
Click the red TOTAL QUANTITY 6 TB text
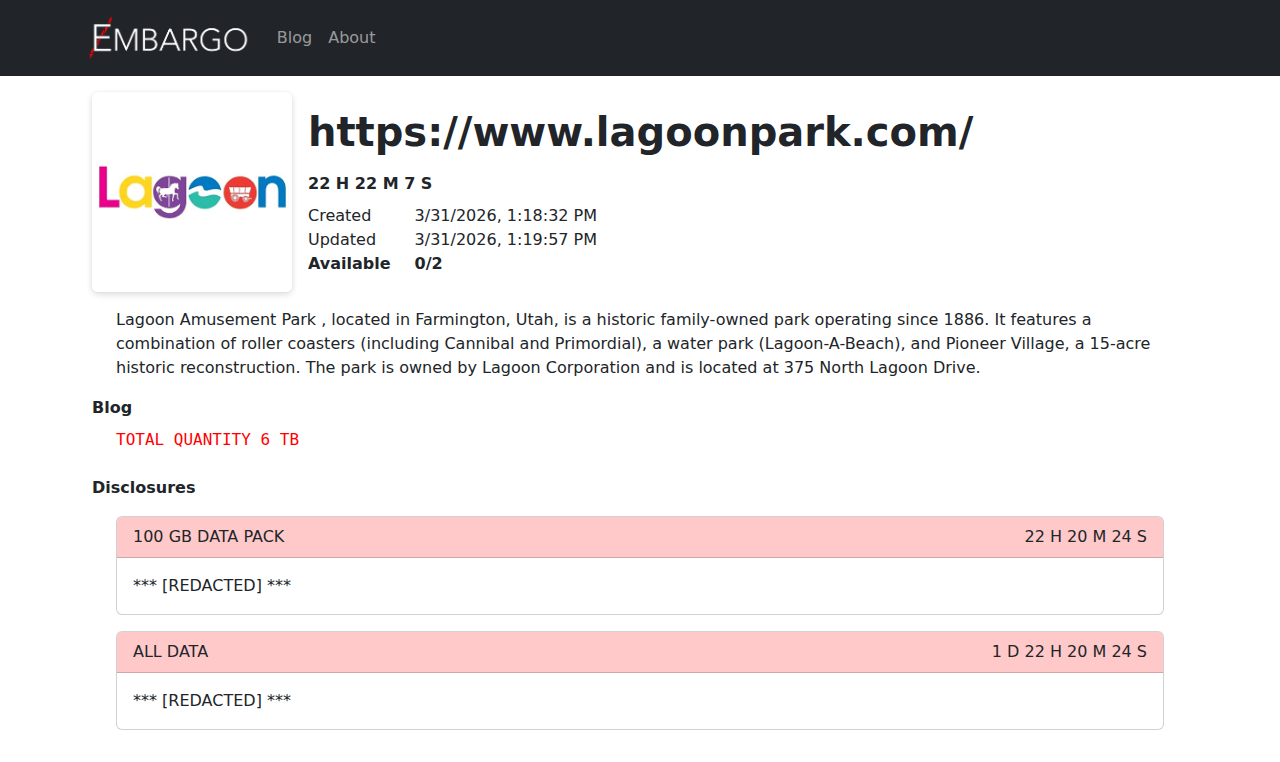207,439
